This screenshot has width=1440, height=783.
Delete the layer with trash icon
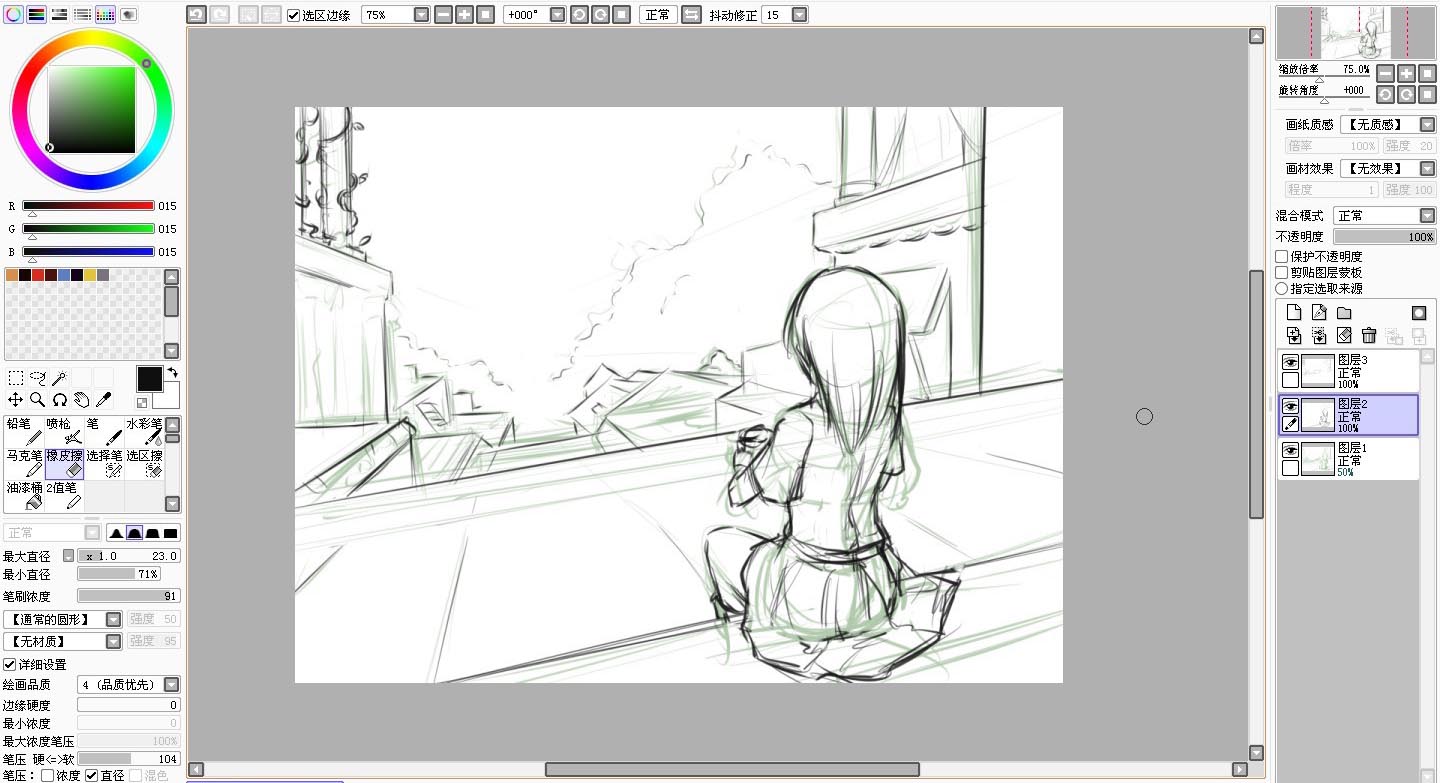[x=1369, y=335]
